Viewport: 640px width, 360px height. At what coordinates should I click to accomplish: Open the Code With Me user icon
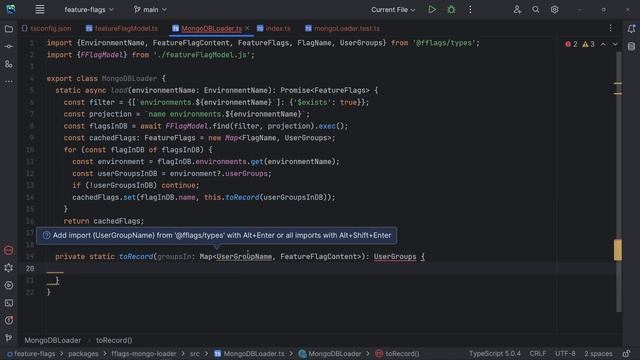click(517, 9)
